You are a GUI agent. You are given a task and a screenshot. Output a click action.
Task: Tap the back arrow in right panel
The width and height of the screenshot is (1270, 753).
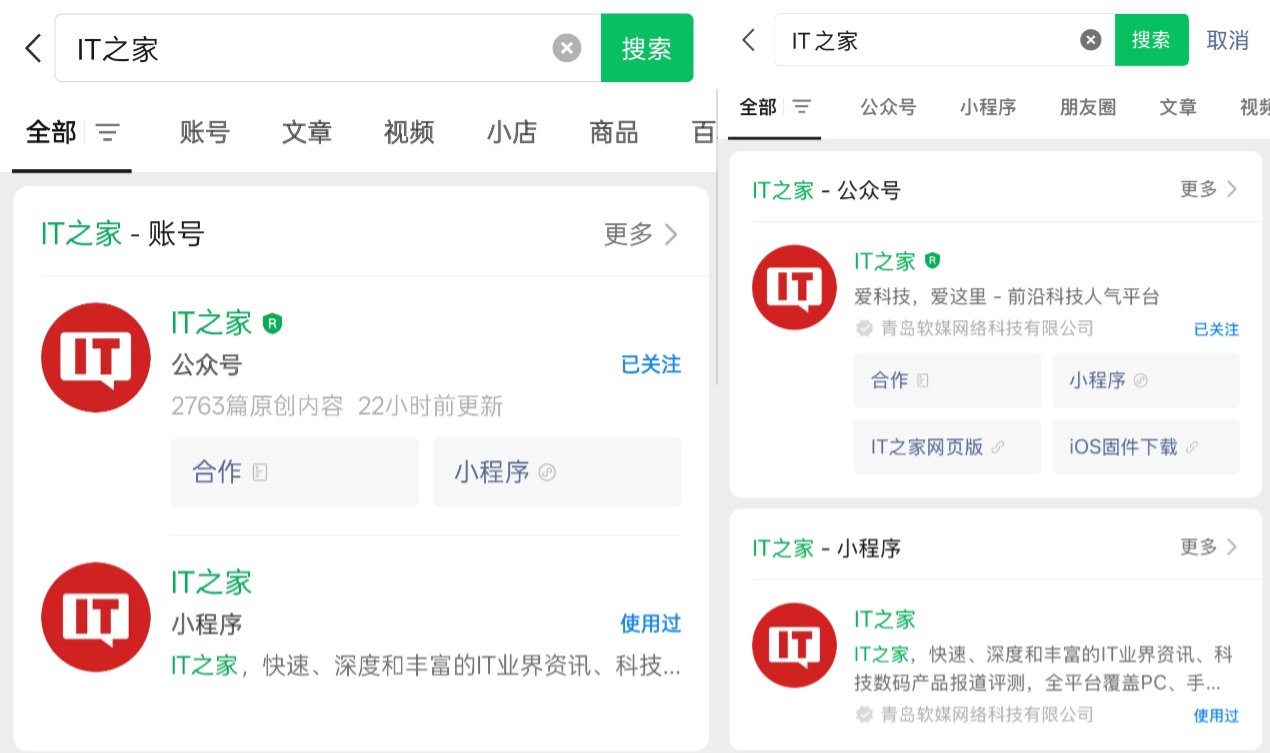[x=748, y=40]
